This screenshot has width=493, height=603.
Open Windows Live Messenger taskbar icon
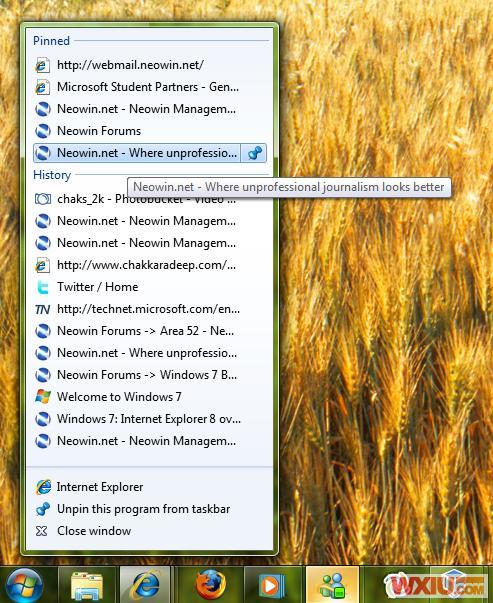[x=332, y=585]
